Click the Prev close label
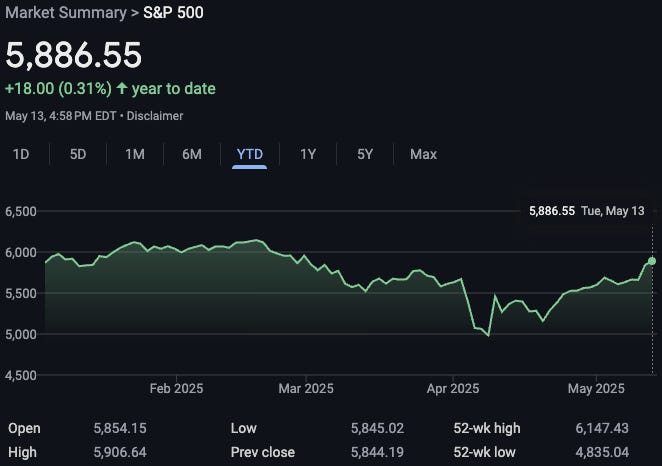The width and height of the screenshot is (662, 466). pos(263,452)
